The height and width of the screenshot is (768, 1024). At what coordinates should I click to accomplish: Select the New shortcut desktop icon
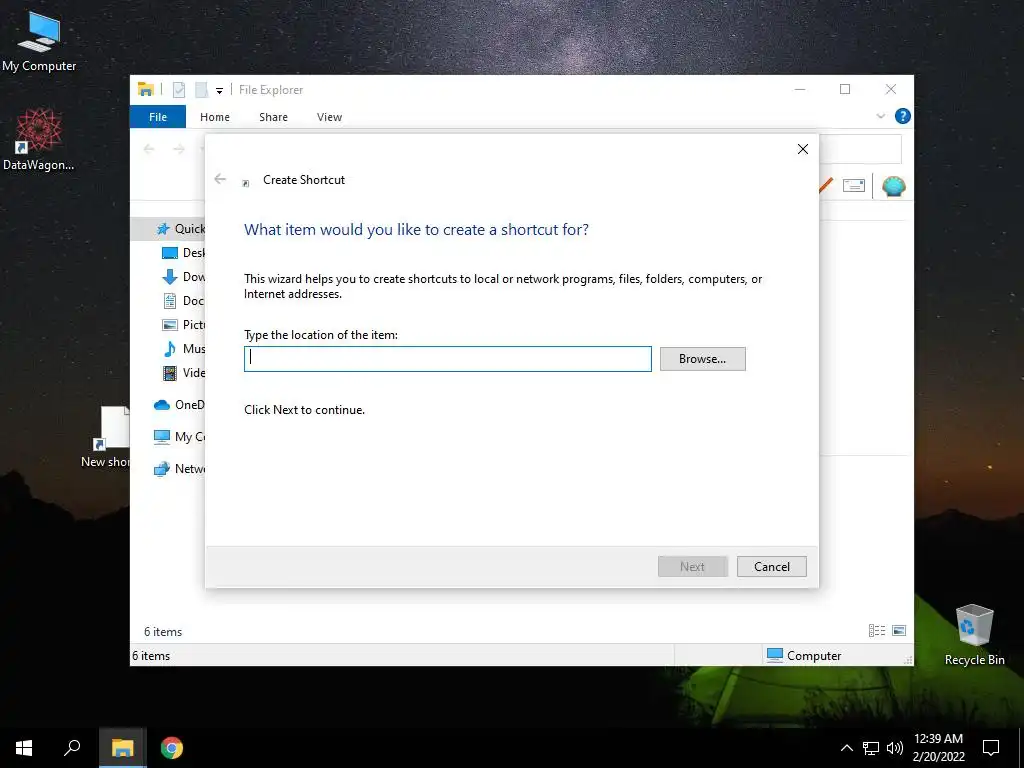pyautogui.click(x=106, y=438)
